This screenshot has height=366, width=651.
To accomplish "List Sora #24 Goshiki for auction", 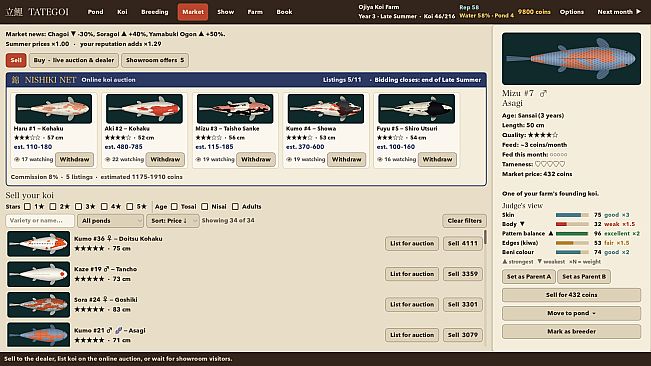I will [x=412, y=305].
